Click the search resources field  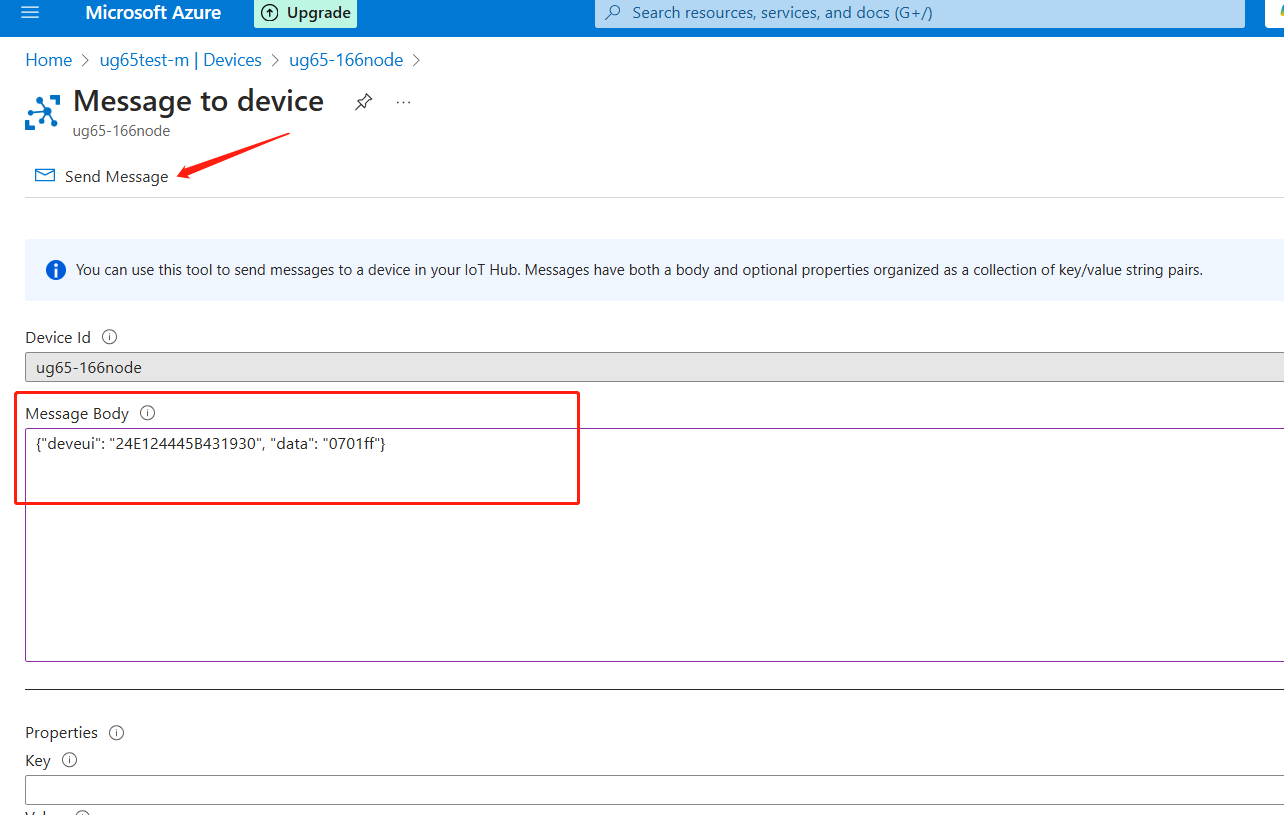click(x=920, y=13)
